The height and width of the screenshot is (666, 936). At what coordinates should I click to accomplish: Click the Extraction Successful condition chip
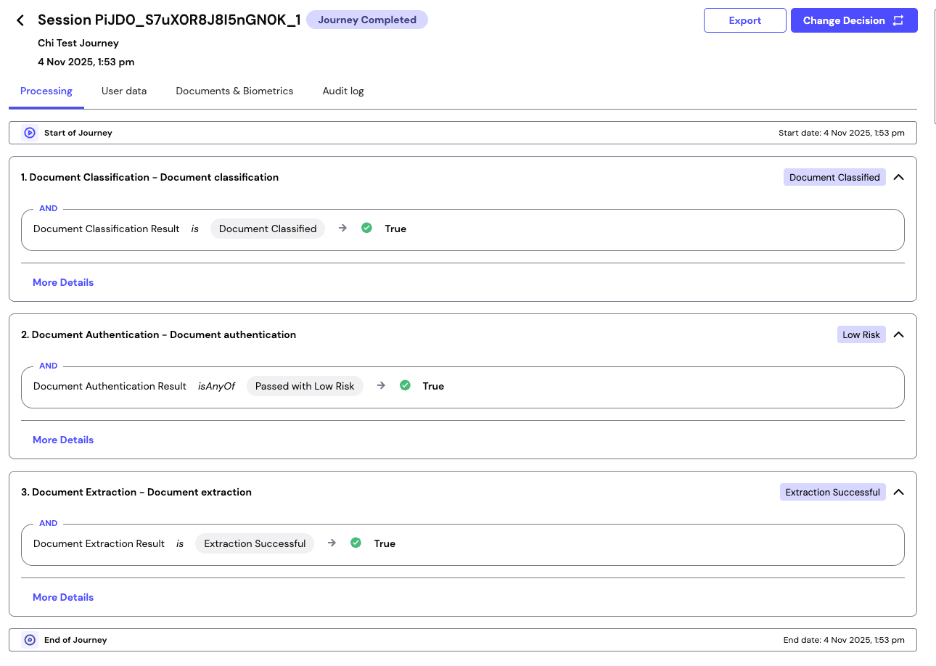tap(254, 544)
